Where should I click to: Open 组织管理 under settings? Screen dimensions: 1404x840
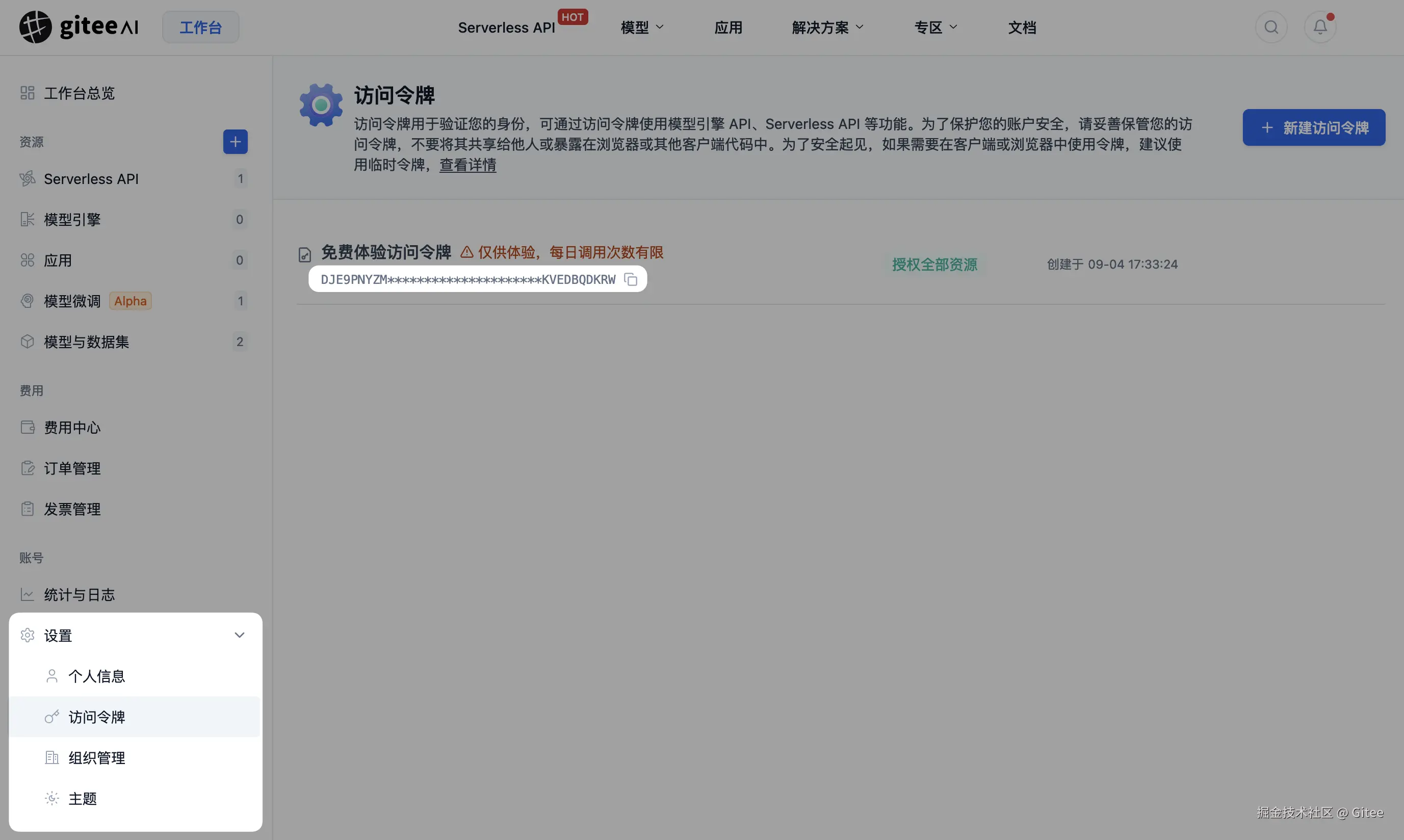[x=96, y=757]
